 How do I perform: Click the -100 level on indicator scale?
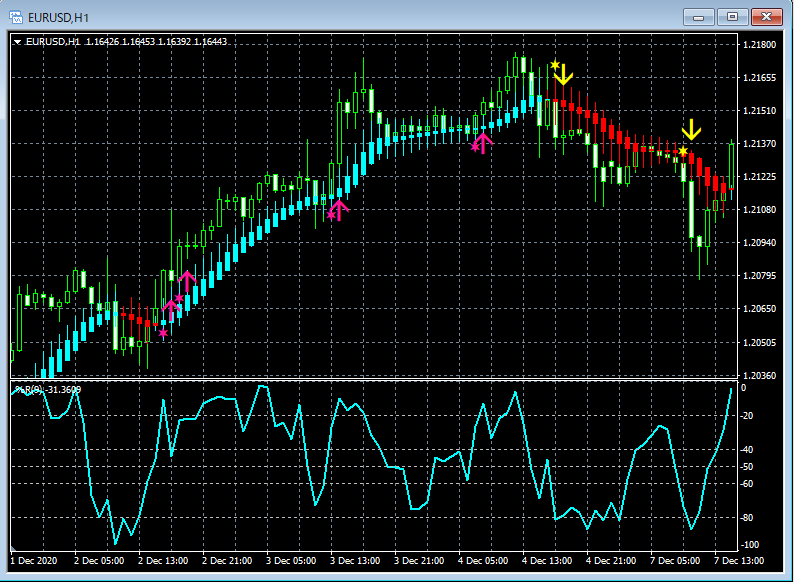(x=752, y=545)
